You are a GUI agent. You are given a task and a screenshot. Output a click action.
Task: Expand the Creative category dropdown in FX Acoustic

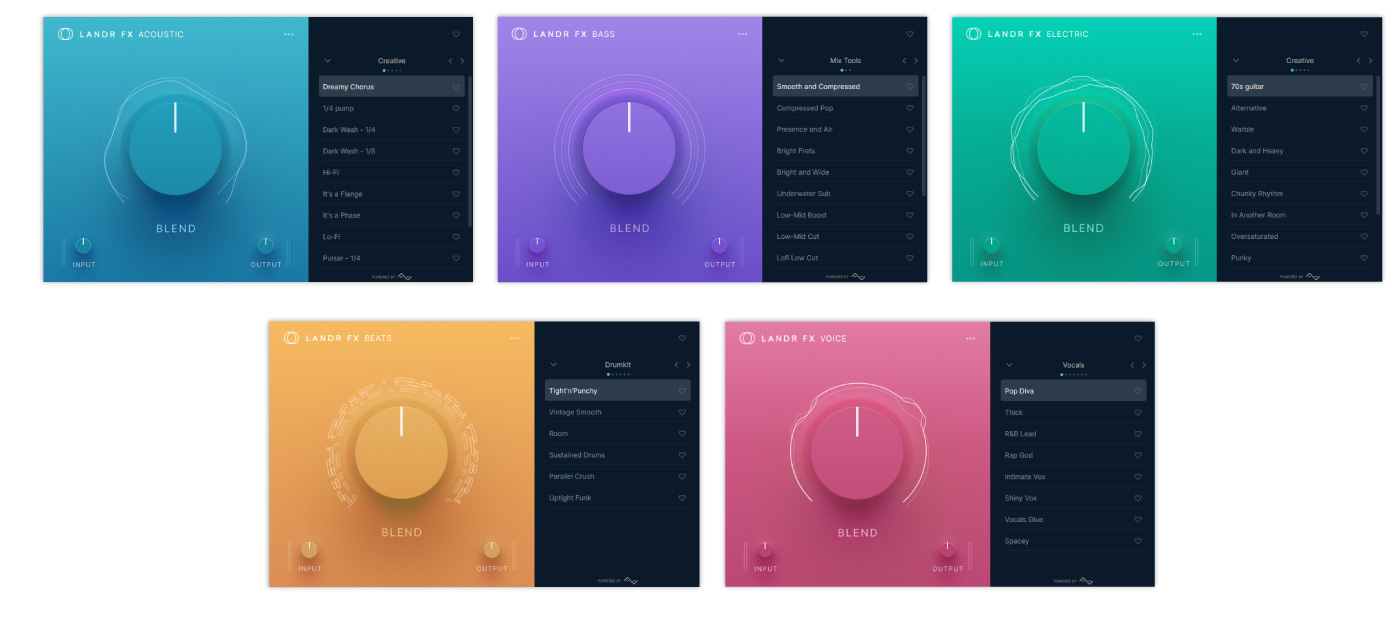(327, 61)
